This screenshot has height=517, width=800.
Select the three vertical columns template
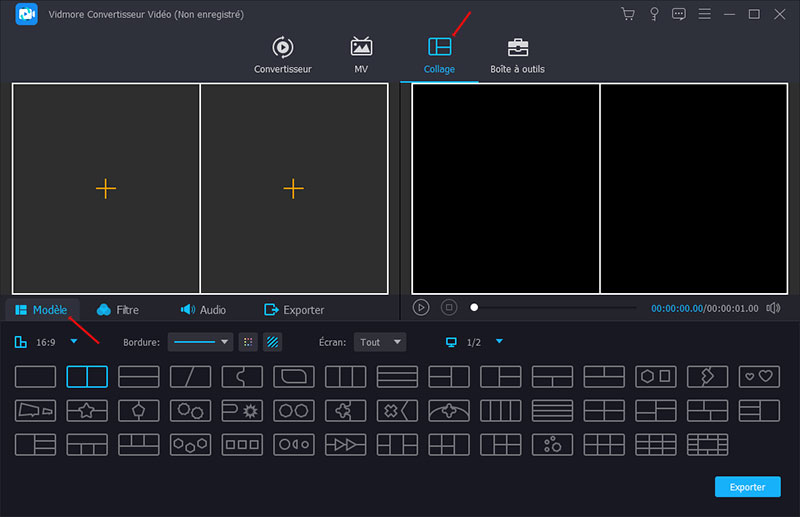(x=345, y=377)
